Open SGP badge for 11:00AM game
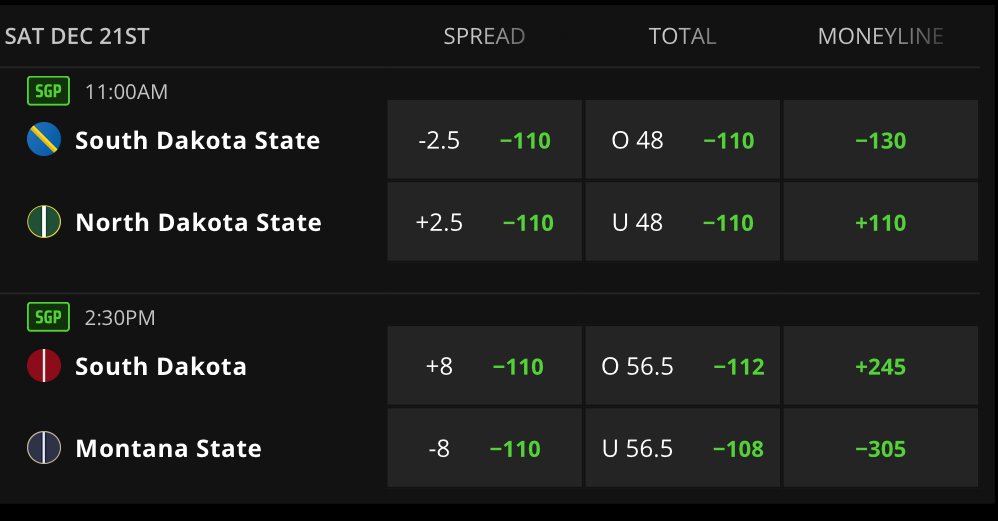998x521 pixels. click(x=48, y=91)
